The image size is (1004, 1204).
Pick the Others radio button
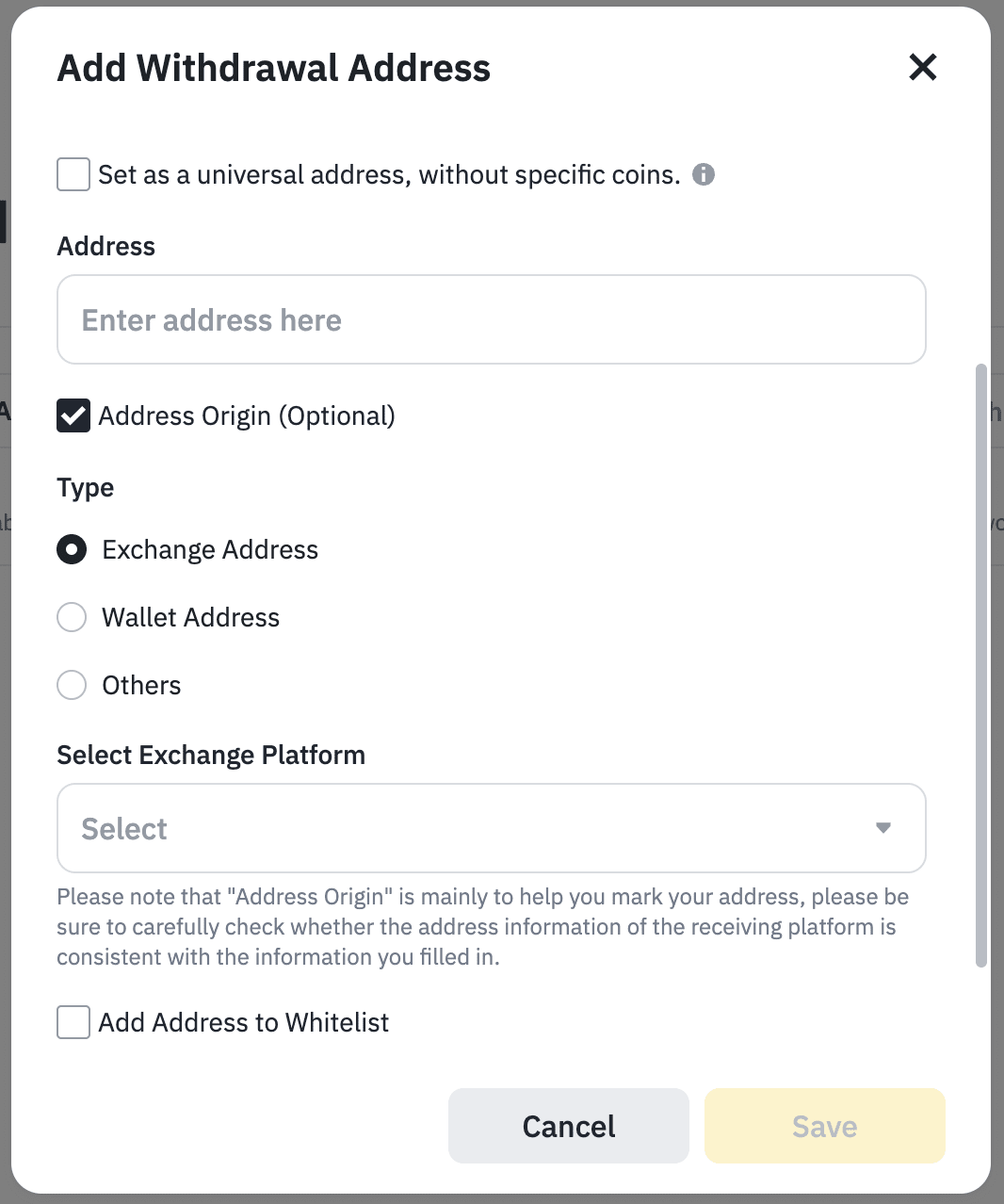[x=72, y=685]
